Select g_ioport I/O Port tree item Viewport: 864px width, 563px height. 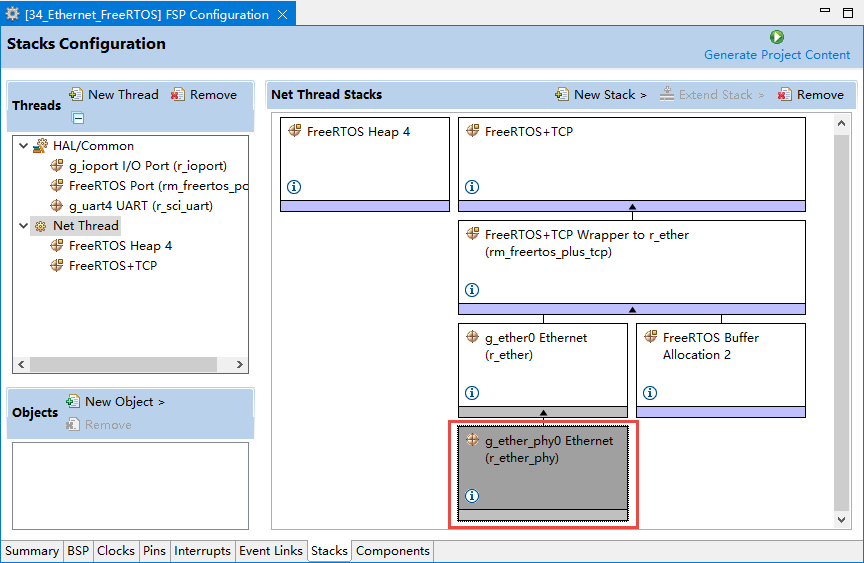click(x=148, y=166)
